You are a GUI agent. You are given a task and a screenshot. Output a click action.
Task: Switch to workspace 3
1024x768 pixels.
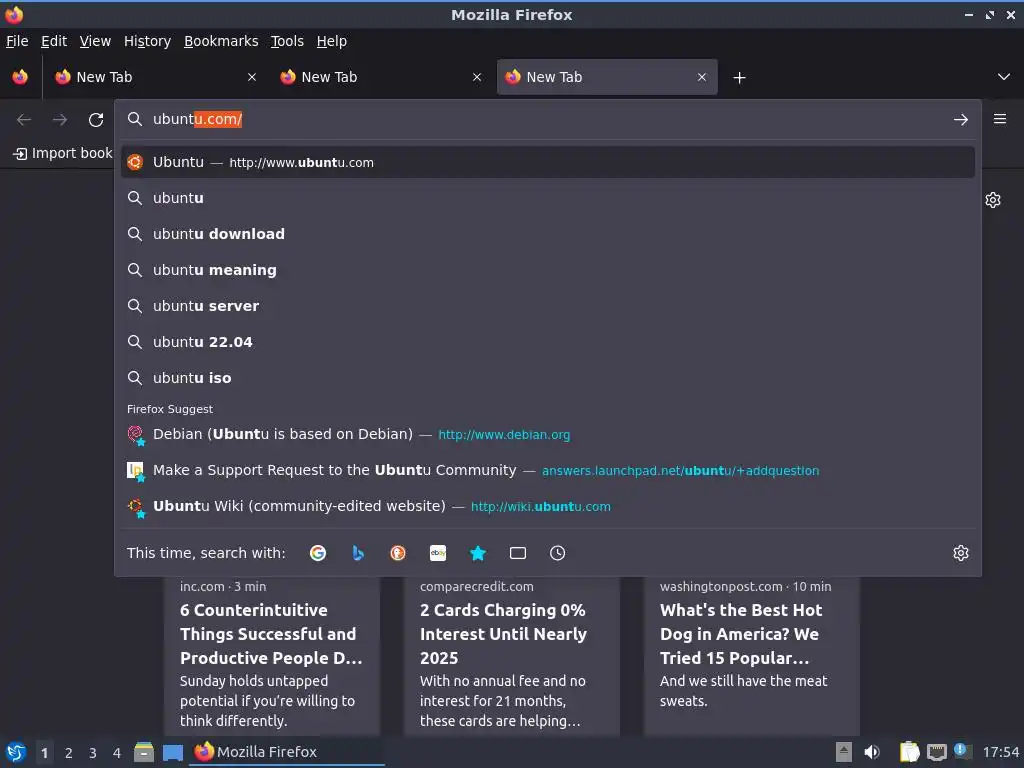coord(93,753)
